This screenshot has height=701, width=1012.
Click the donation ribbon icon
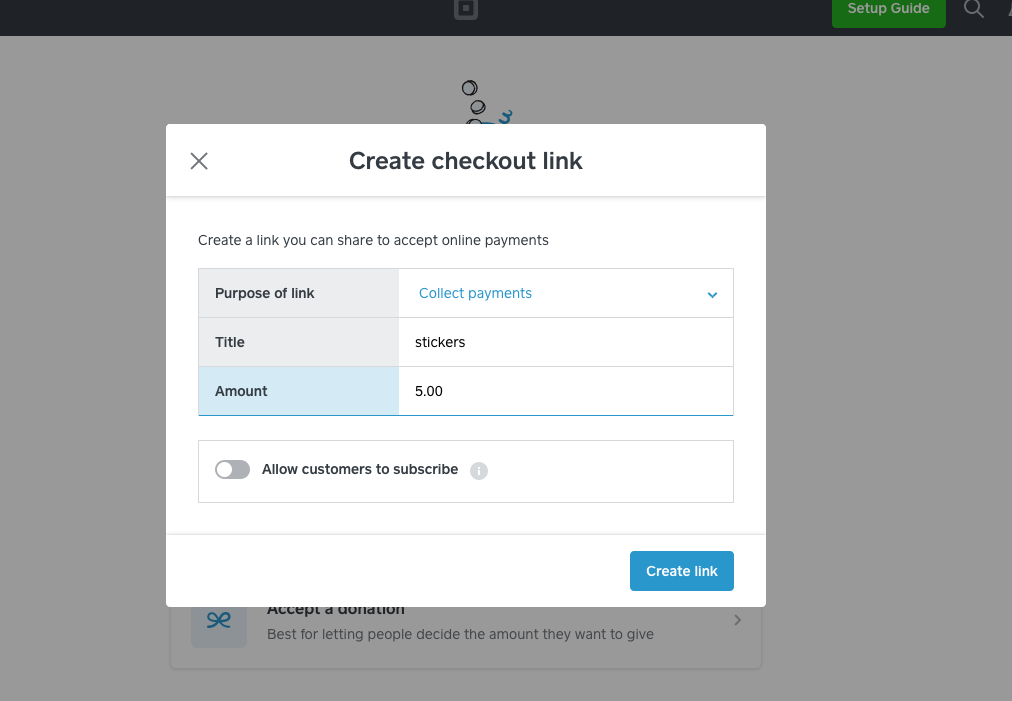click(x=219, y=620)
